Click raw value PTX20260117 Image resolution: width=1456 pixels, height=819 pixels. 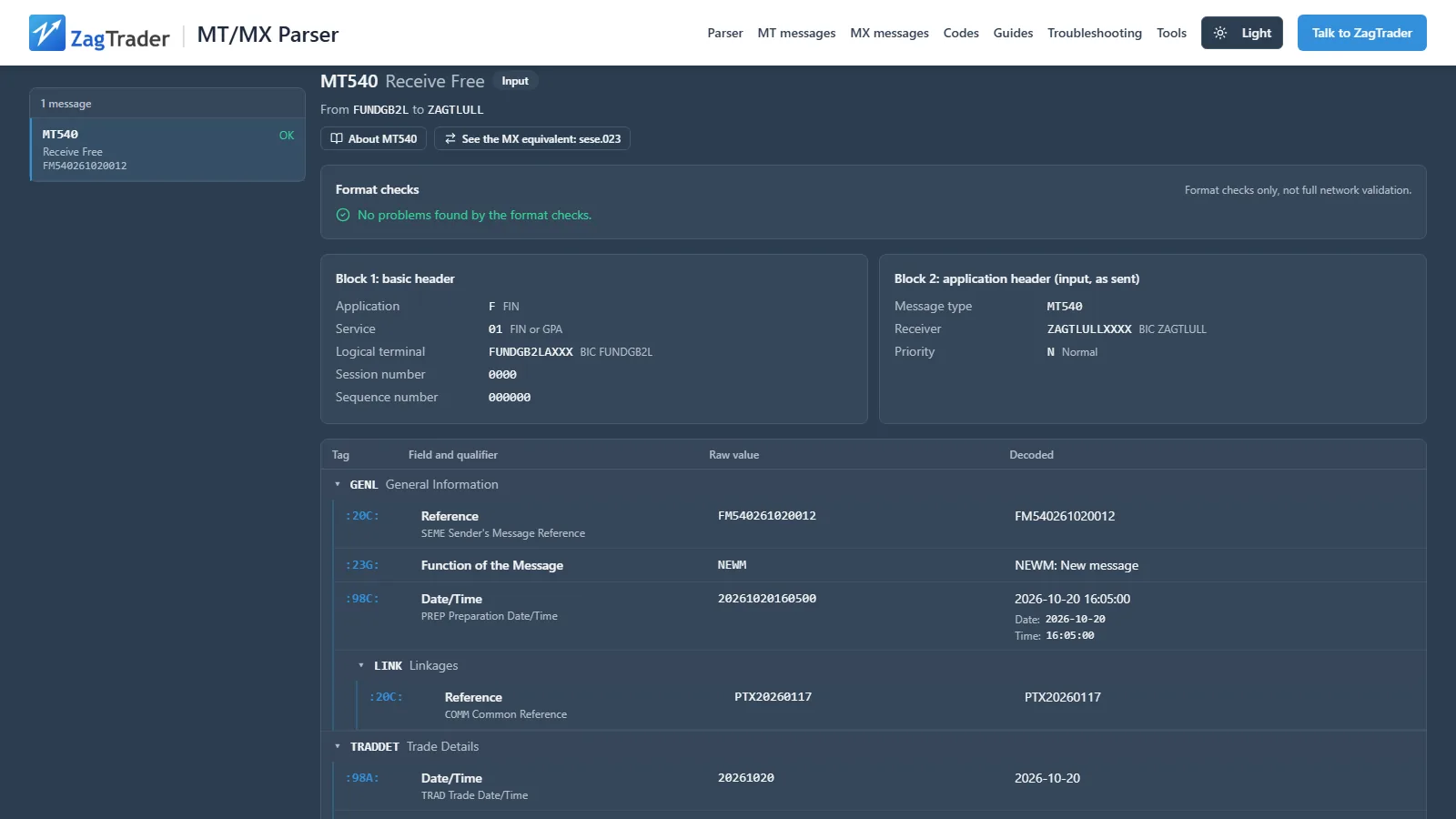tap(773, 697)
